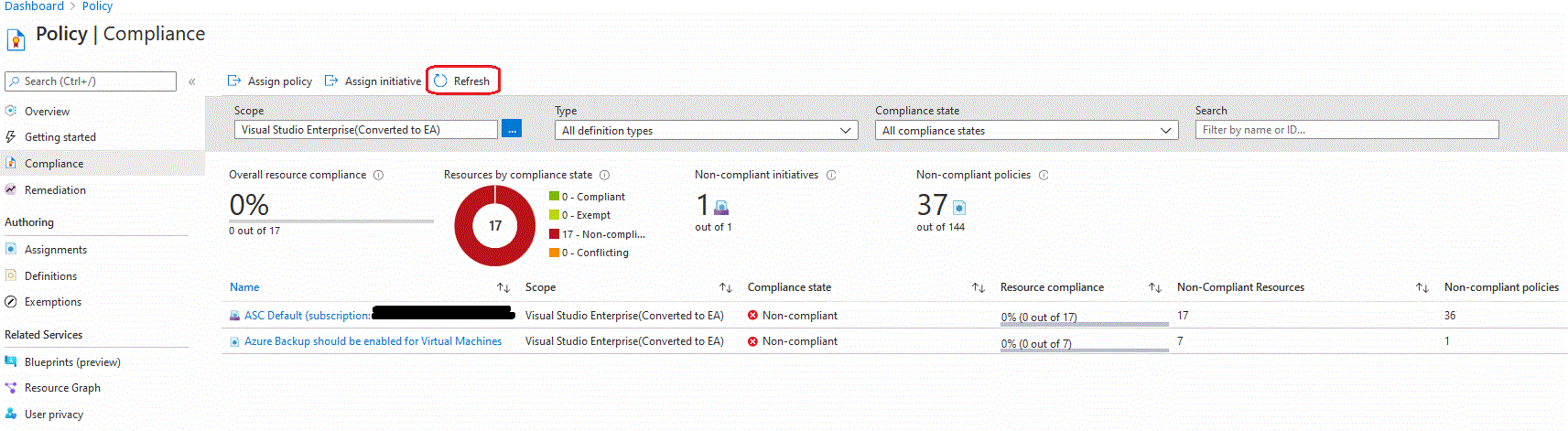Screen dimensions: 1568x431
Task: Click the Compliance sidebar icon
Action: click(x=11, y=163)
